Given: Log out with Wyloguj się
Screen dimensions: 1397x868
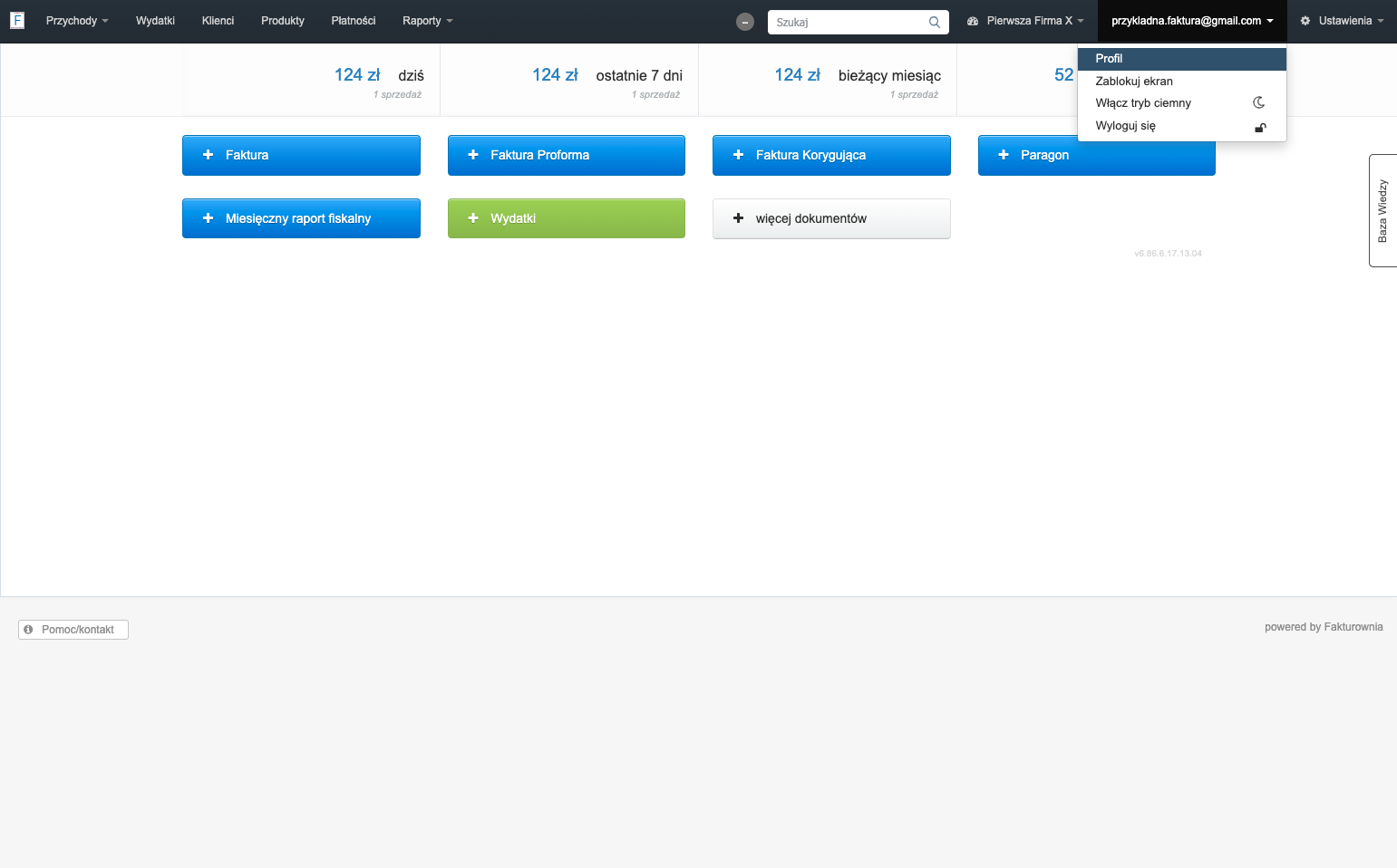Looking at the screenshot, I should [x=1182, y=126].
